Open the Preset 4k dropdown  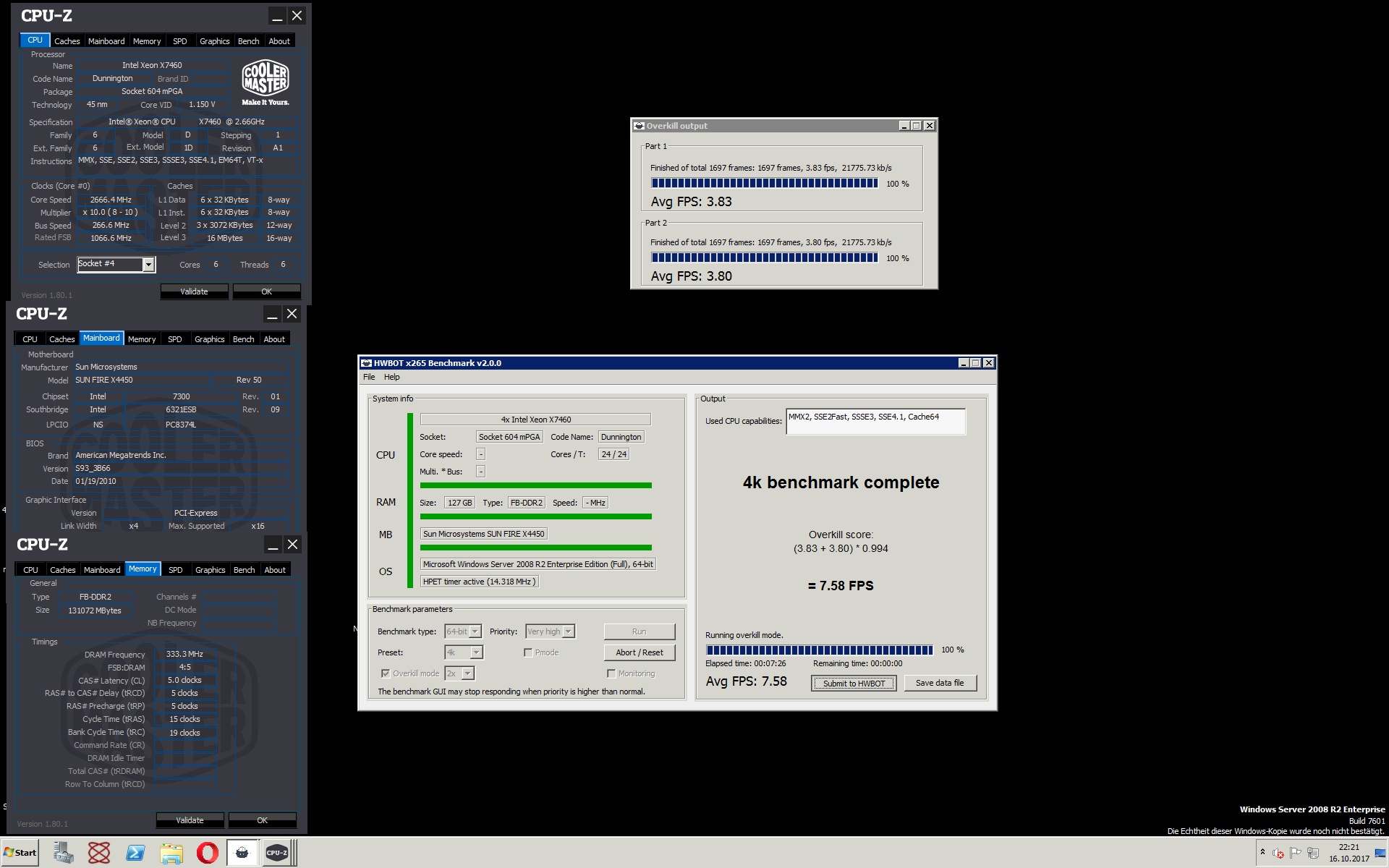click(464, 652)
